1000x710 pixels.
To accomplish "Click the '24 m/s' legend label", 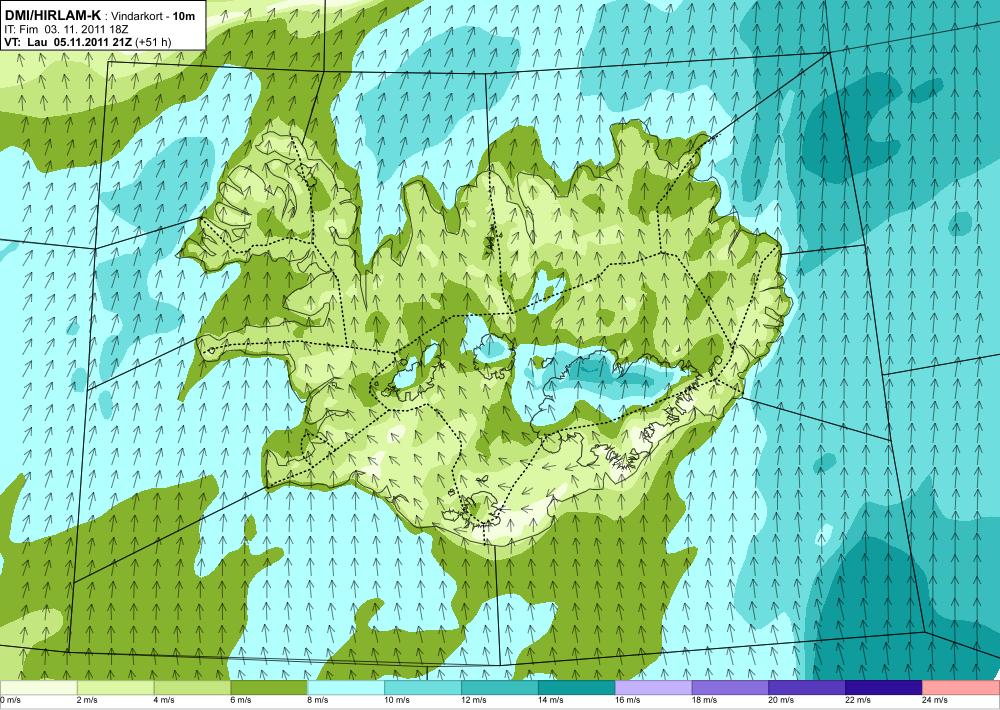I will 935,700.
